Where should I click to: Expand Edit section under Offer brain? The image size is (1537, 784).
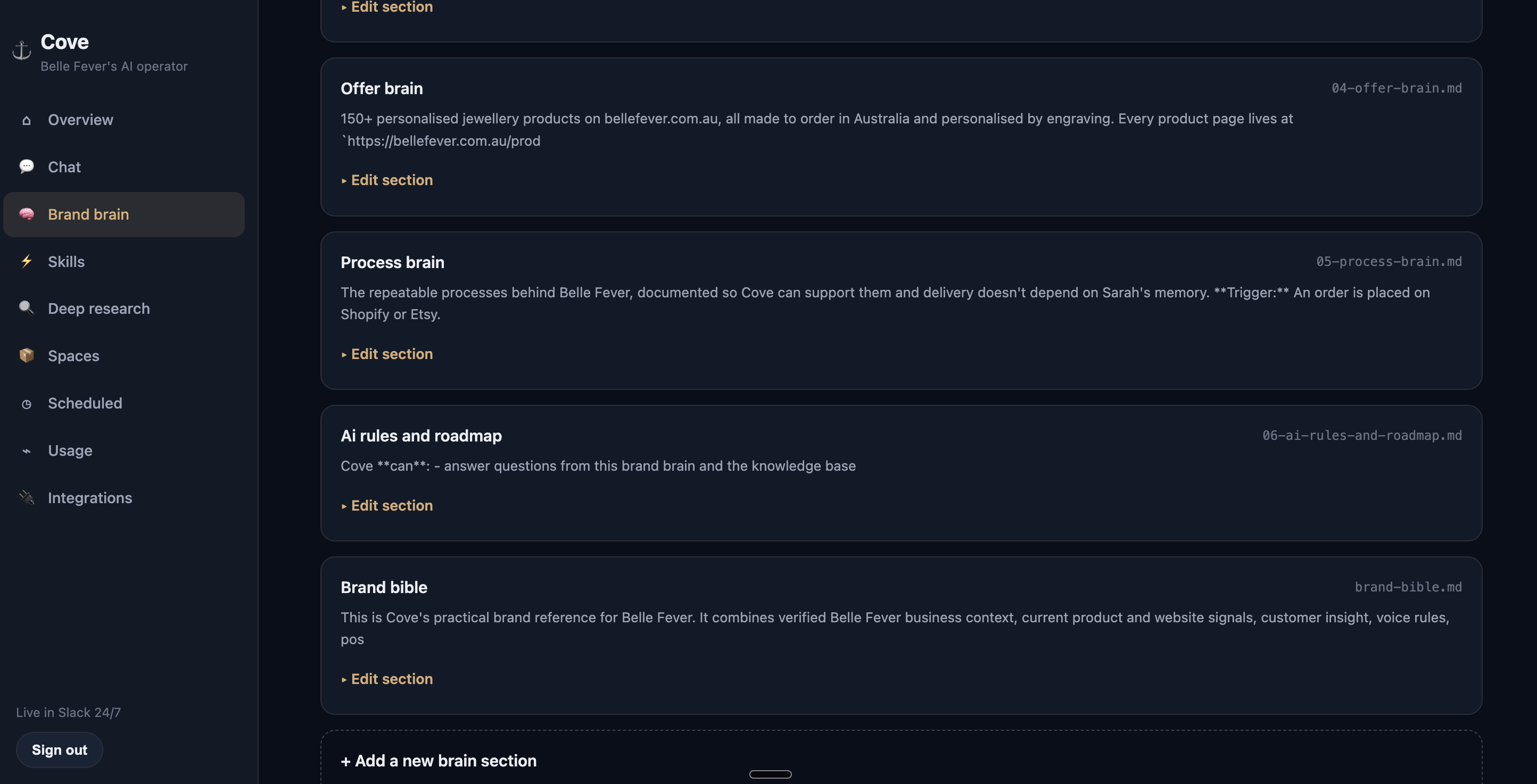click(386, 180)
